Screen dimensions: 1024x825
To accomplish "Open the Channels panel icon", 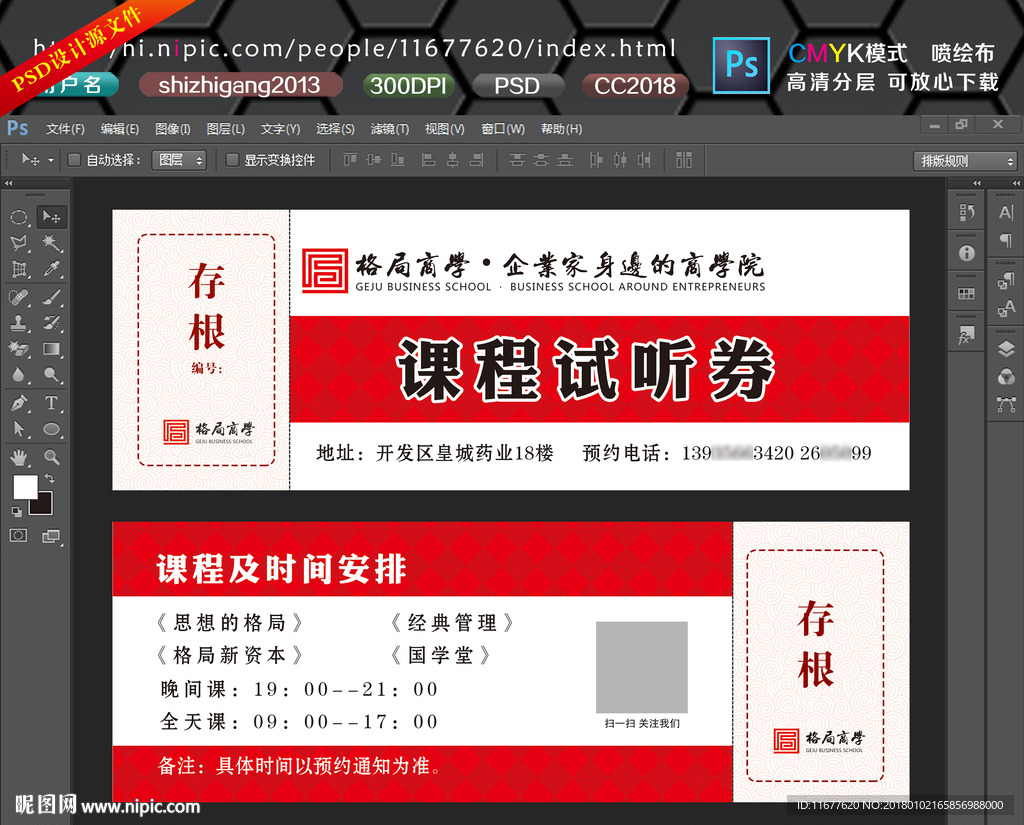I will click(1006, 377).
